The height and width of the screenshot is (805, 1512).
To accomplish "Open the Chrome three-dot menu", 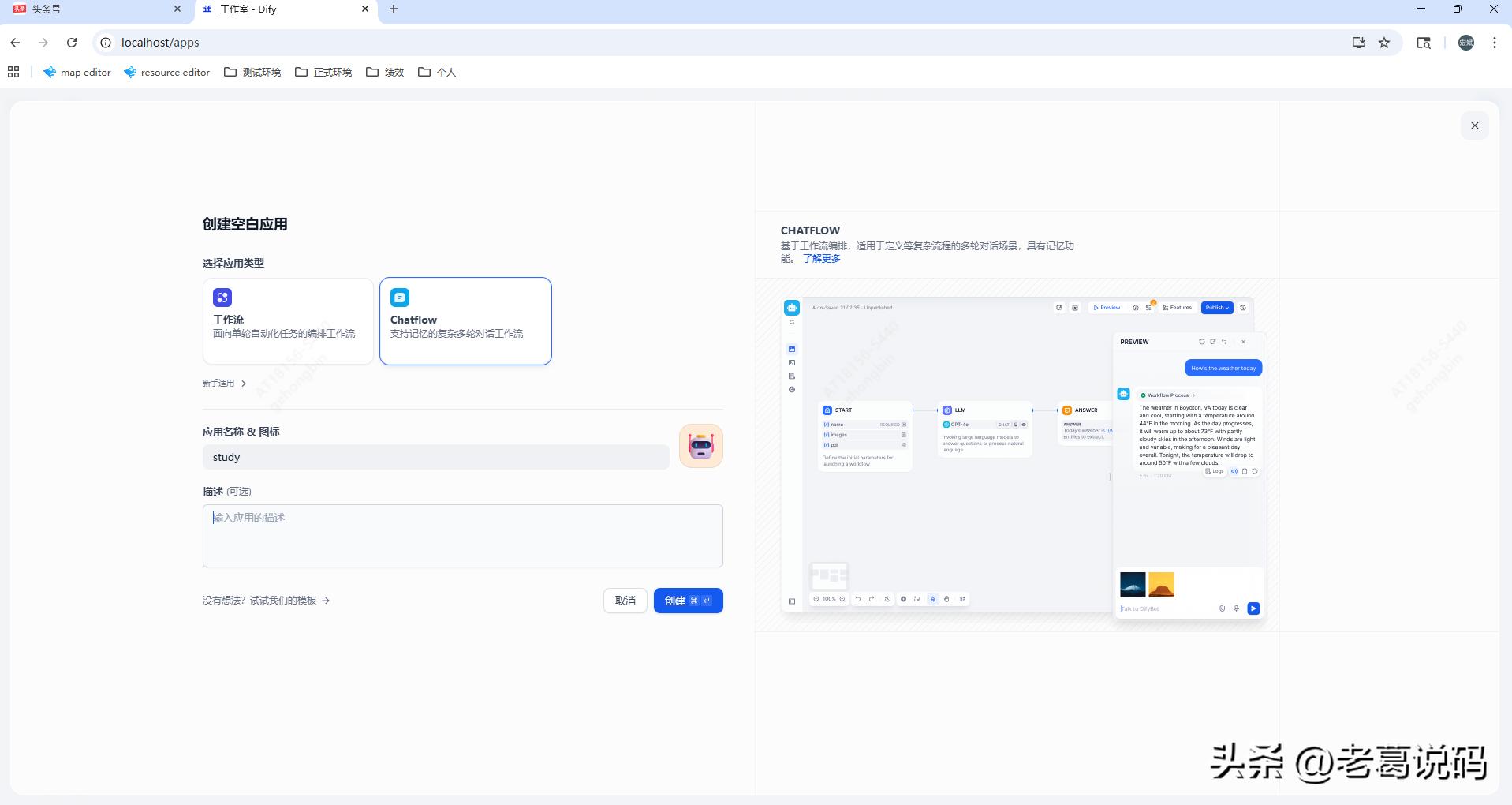I will click(1495, 43).
